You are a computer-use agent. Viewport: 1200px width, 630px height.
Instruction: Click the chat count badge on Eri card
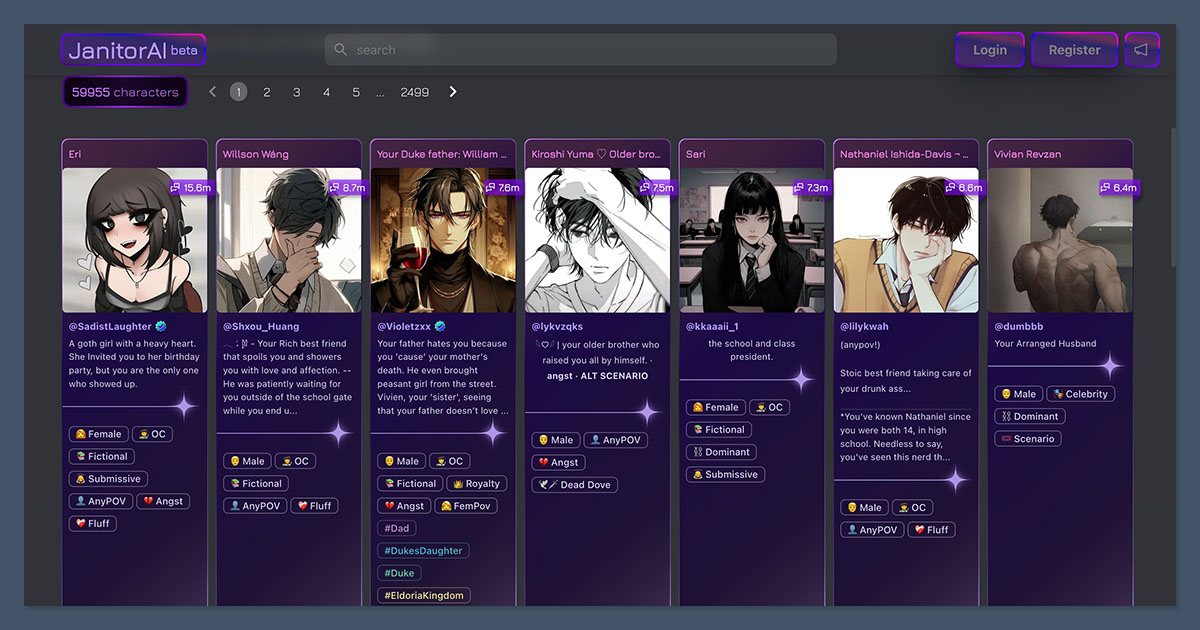click(191, 187)
